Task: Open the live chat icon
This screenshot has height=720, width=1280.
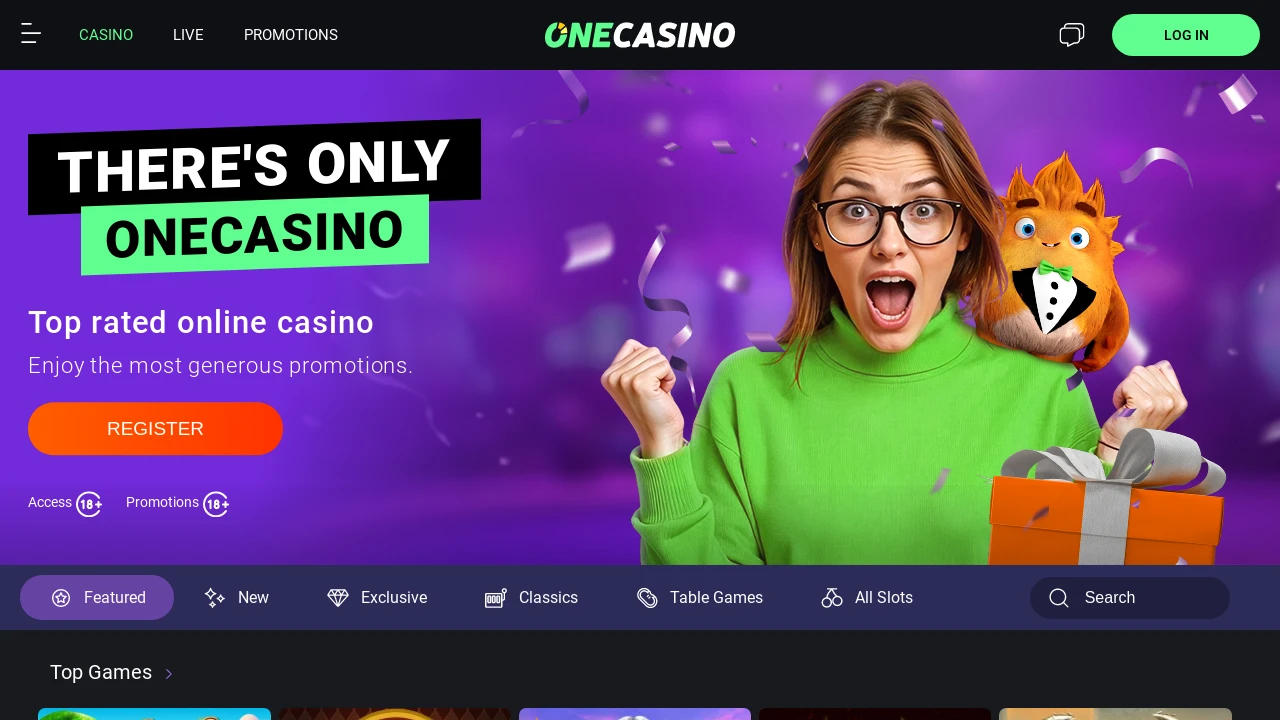Action: pyautogui.click(x=1072, y=35)
